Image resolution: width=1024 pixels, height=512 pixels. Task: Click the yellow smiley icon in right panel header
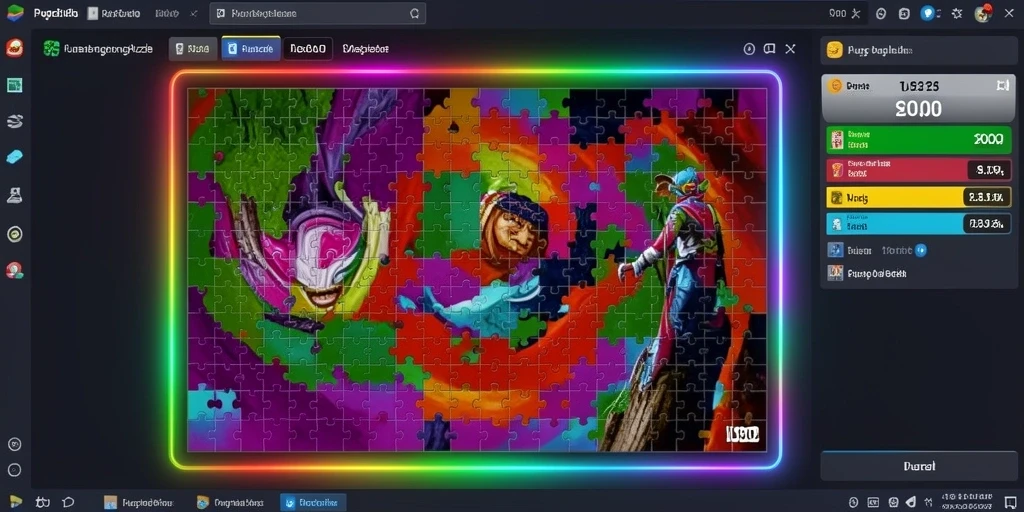click(x=835, y=50)
